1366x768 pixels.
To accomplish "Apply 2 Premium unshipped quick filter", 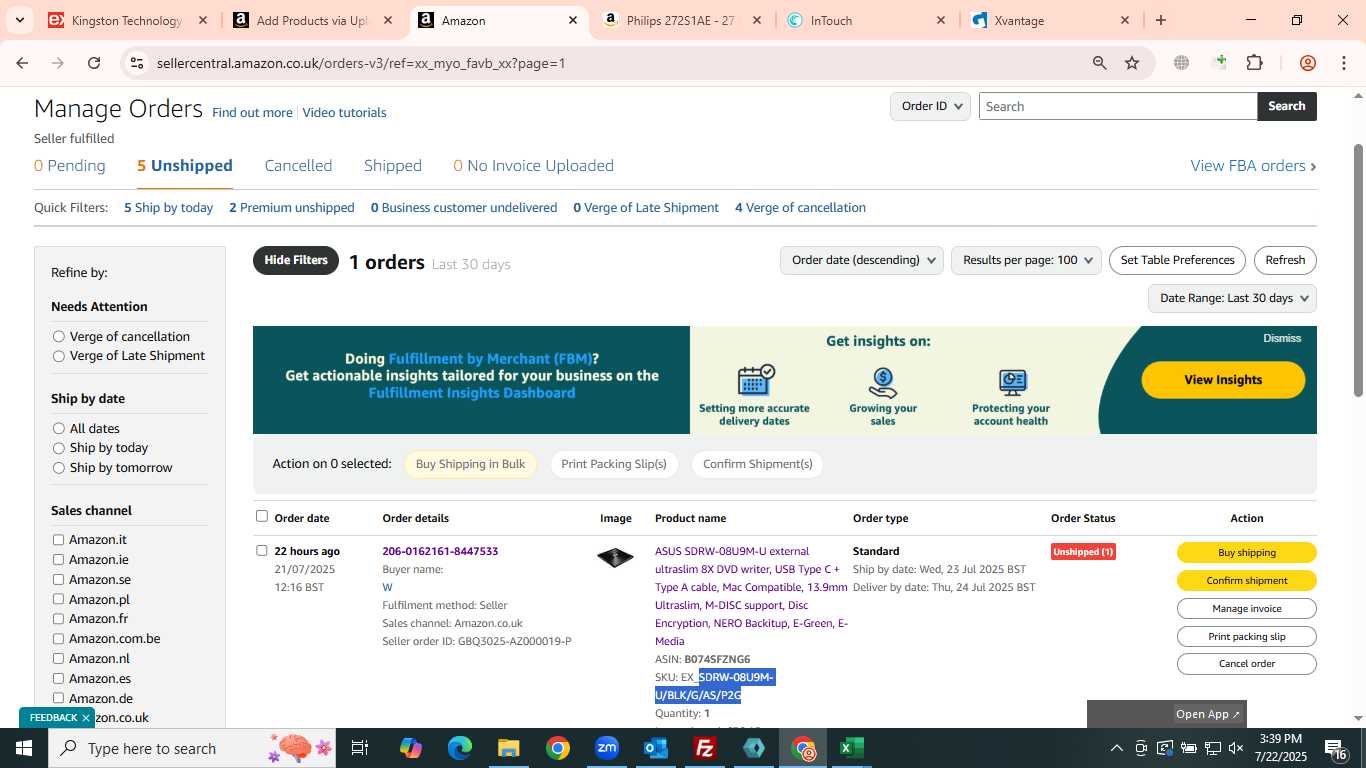I will tap(292, 208).
